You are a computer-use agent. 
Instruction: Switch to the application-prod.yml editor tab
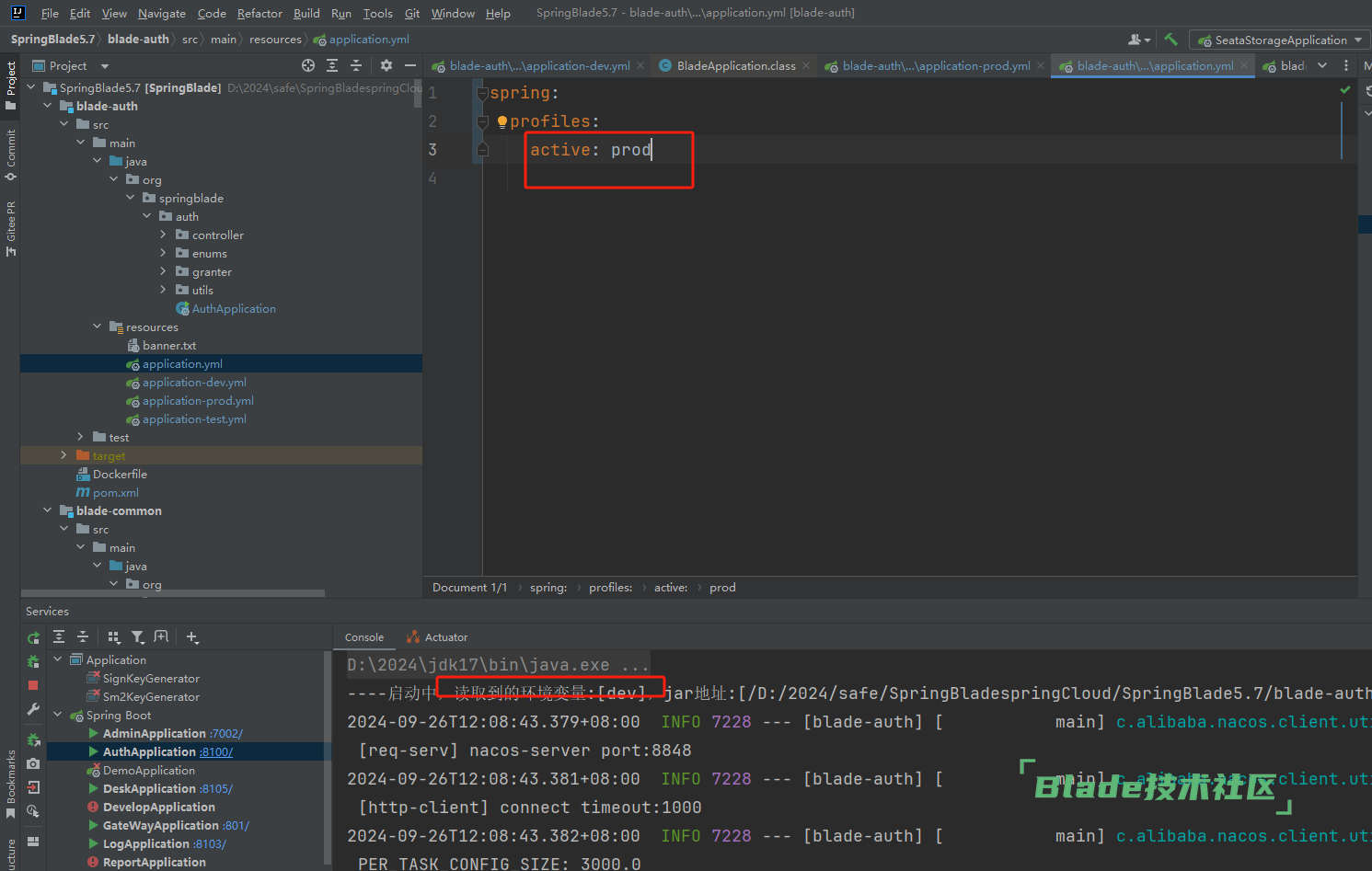[x=936, y=65]
